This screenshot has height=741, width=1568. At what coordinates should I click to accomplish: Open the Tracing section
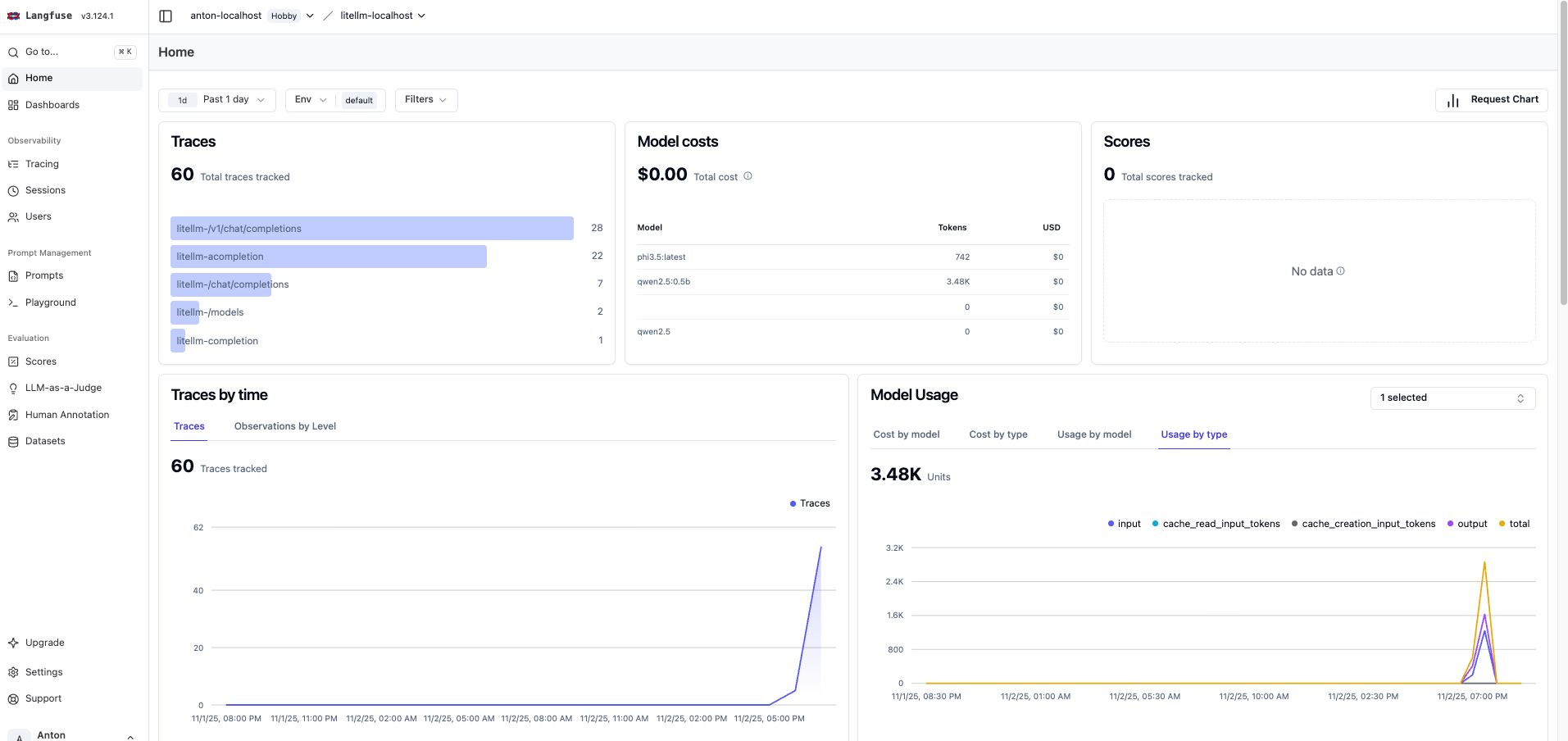coord(41,164)
